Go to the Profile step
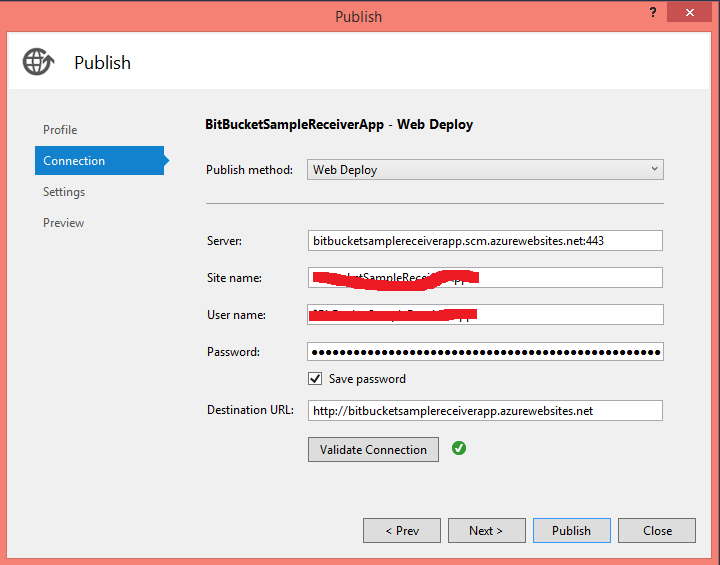This screenshot has height=565, width=720. click(60, 130)
